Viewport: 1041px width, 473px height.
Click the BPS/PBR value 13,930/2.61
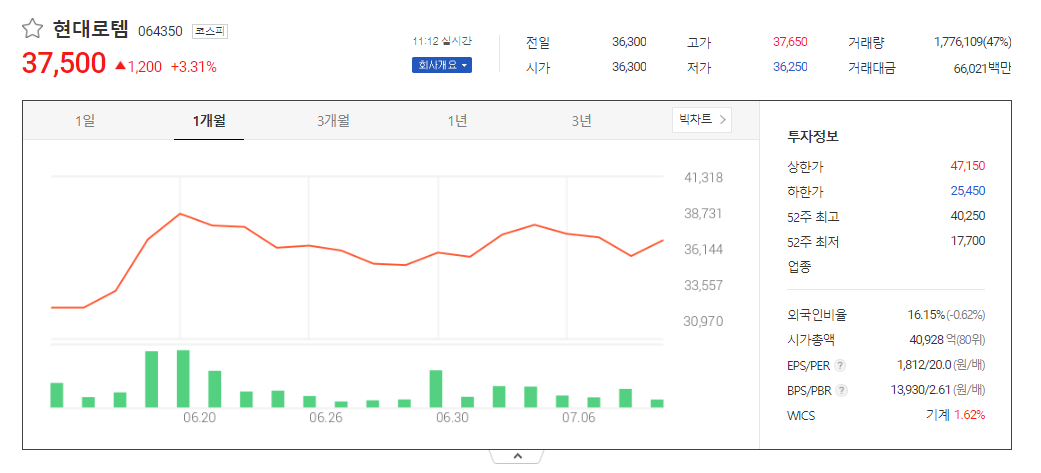(x=921, y=391)
